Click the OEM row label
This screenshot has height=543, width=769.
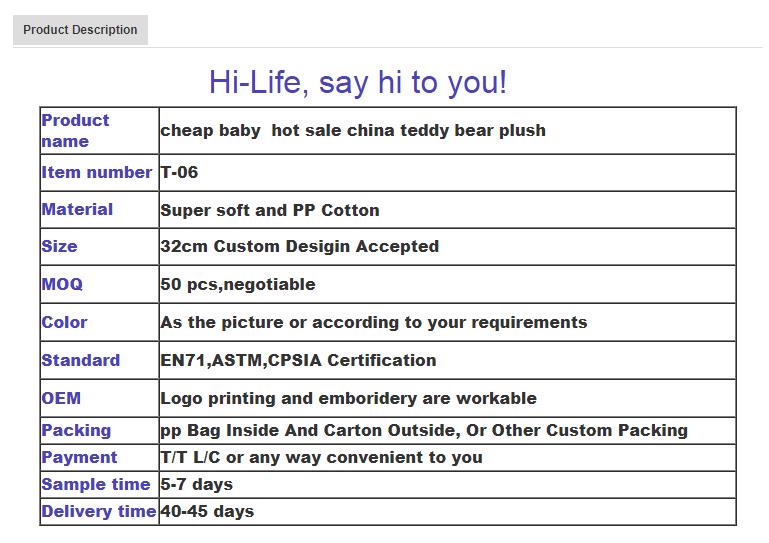[x=61, y=398]
